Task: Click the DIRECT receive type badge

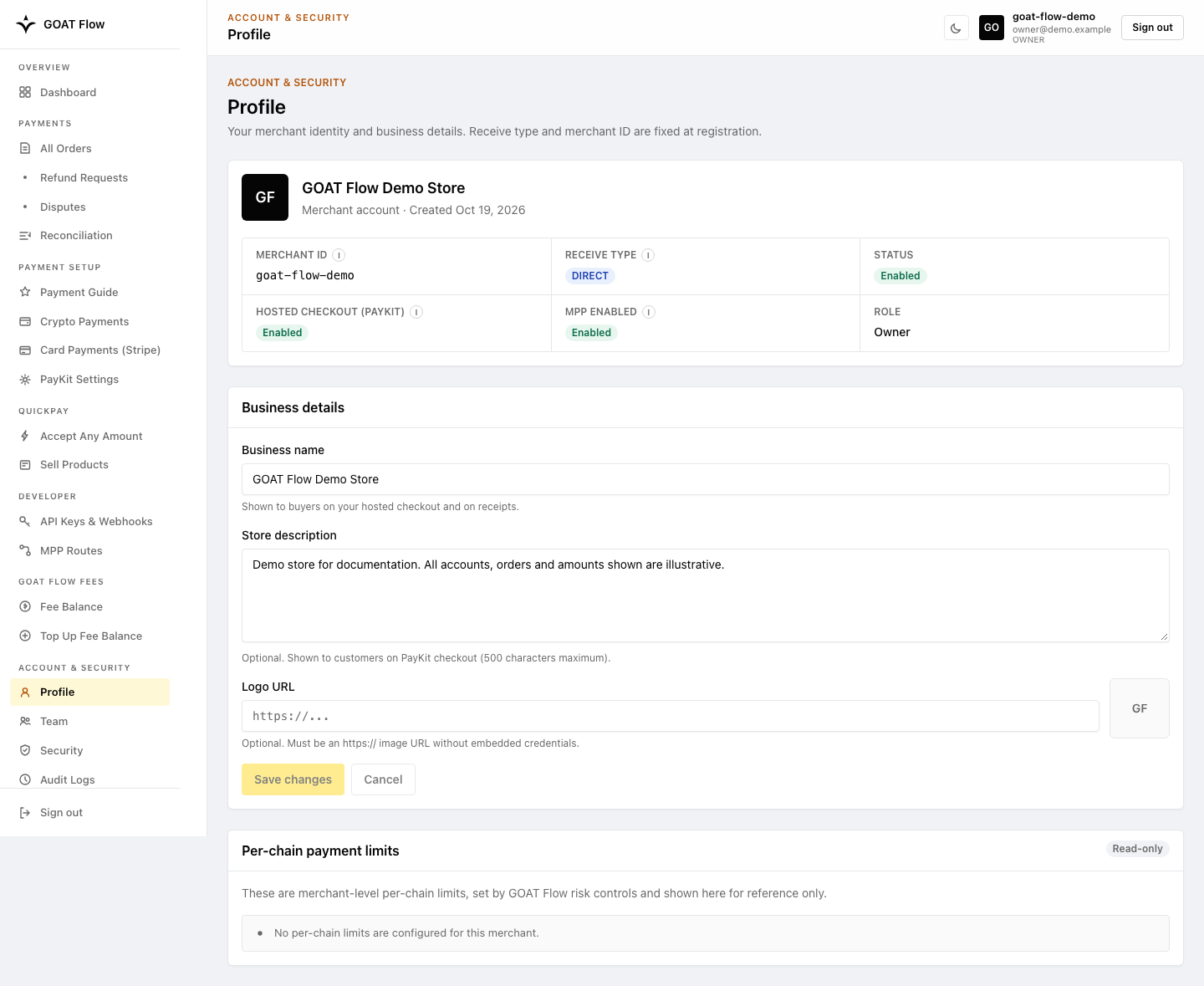Action: click(x=590, y=276)
